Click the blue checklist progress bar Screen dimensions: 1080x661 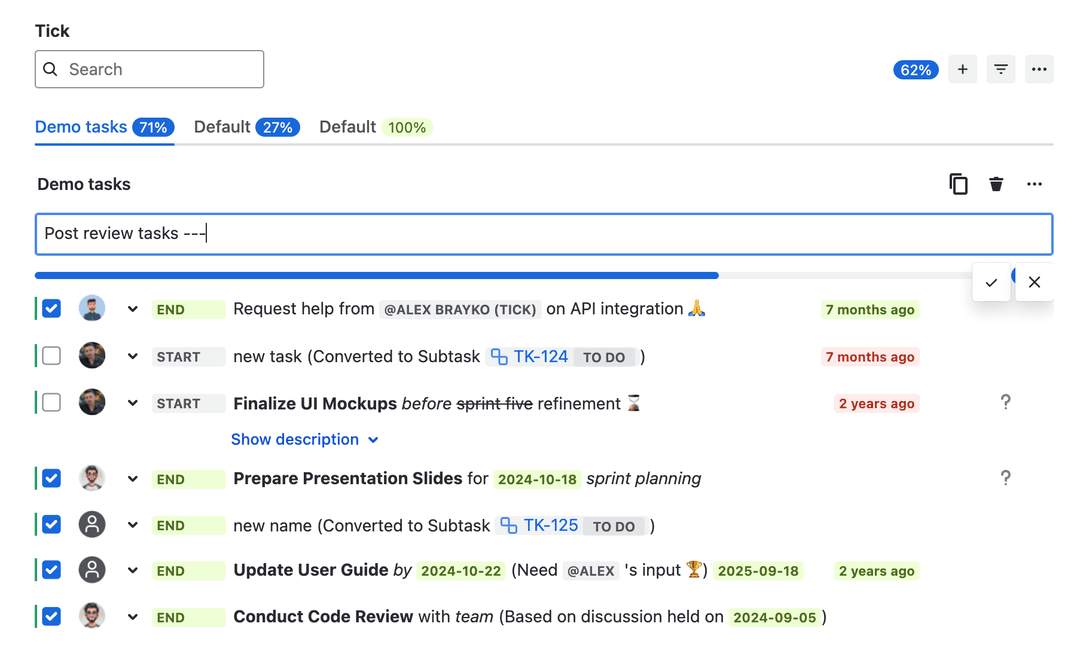click(x=376, y=275)
